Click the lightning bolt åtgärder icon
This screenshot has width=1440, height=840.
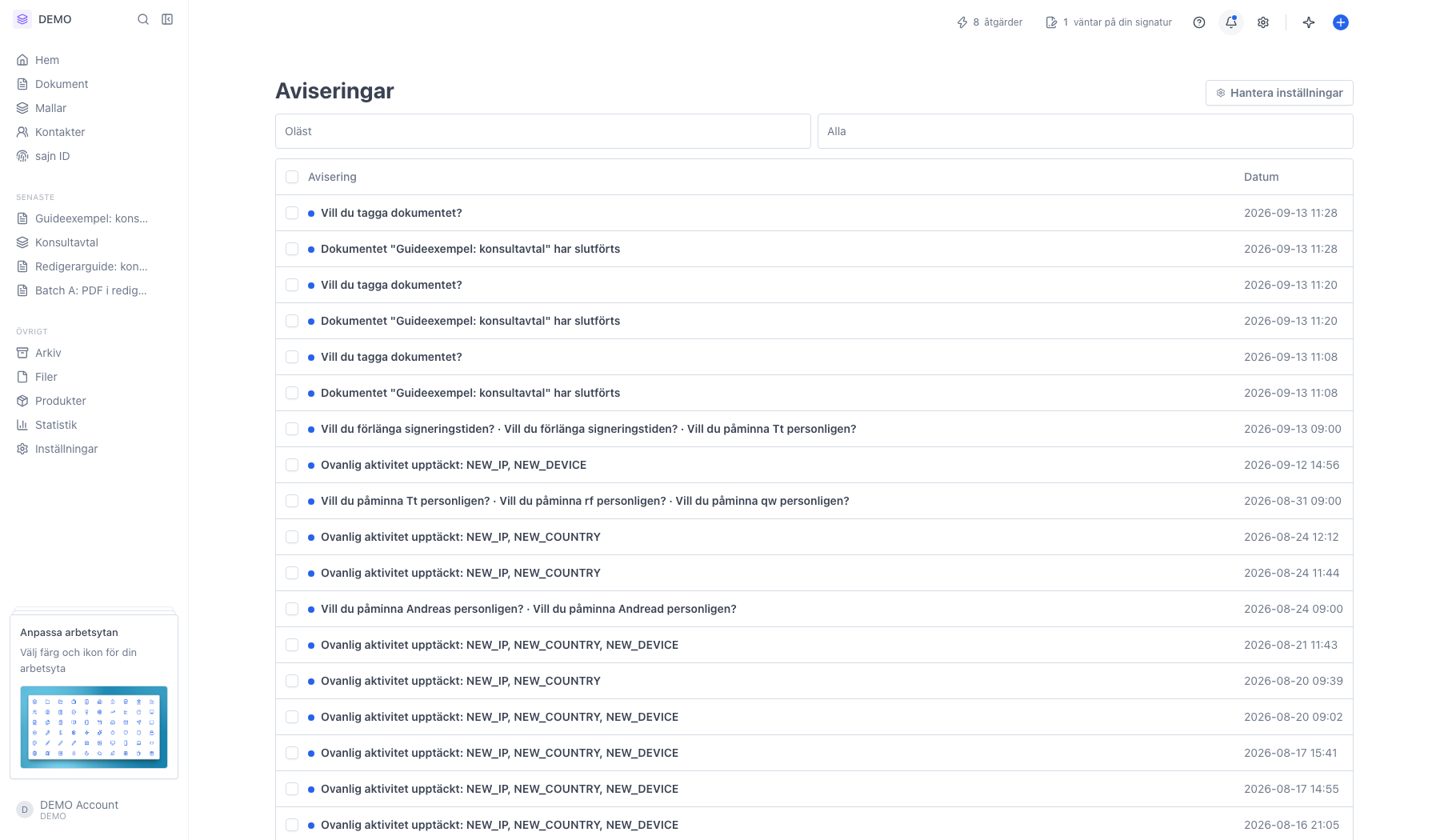point(962,22)
